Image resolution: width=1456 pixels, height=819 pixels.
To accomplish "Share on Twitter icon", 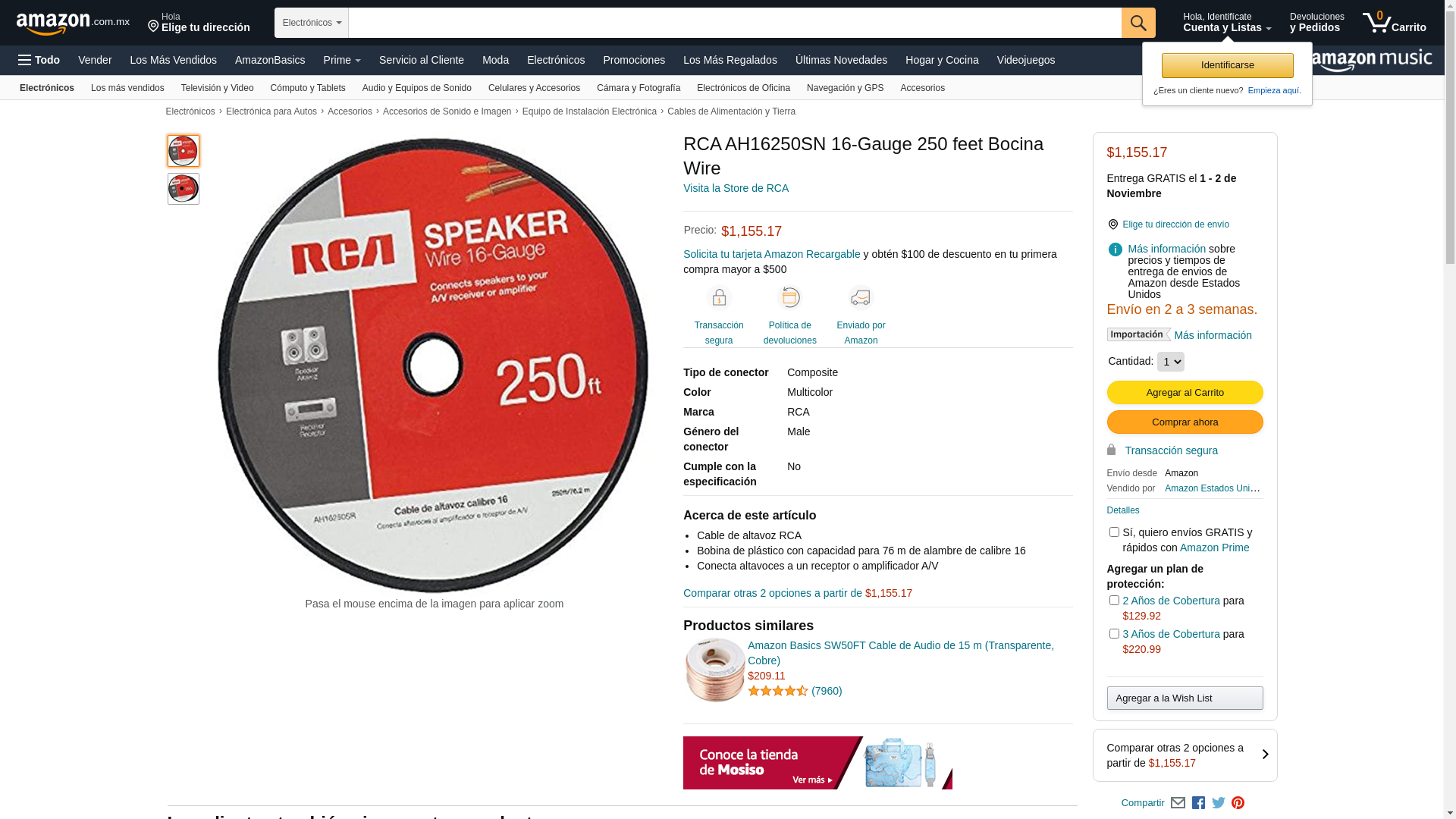I will pos(1218,802).
